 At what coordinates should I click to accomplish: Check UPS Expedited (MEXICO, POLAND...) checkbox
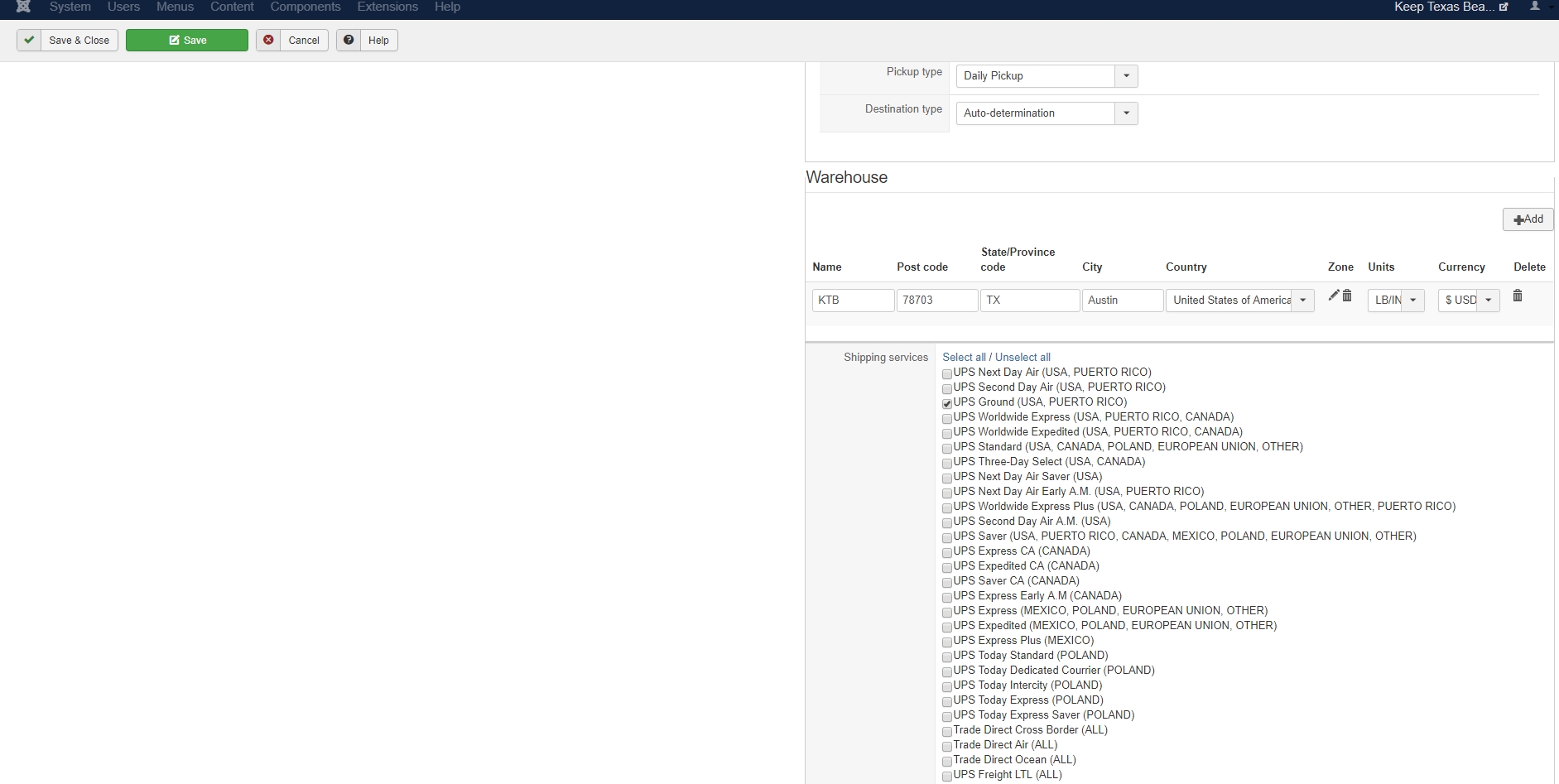click(947, 628)
